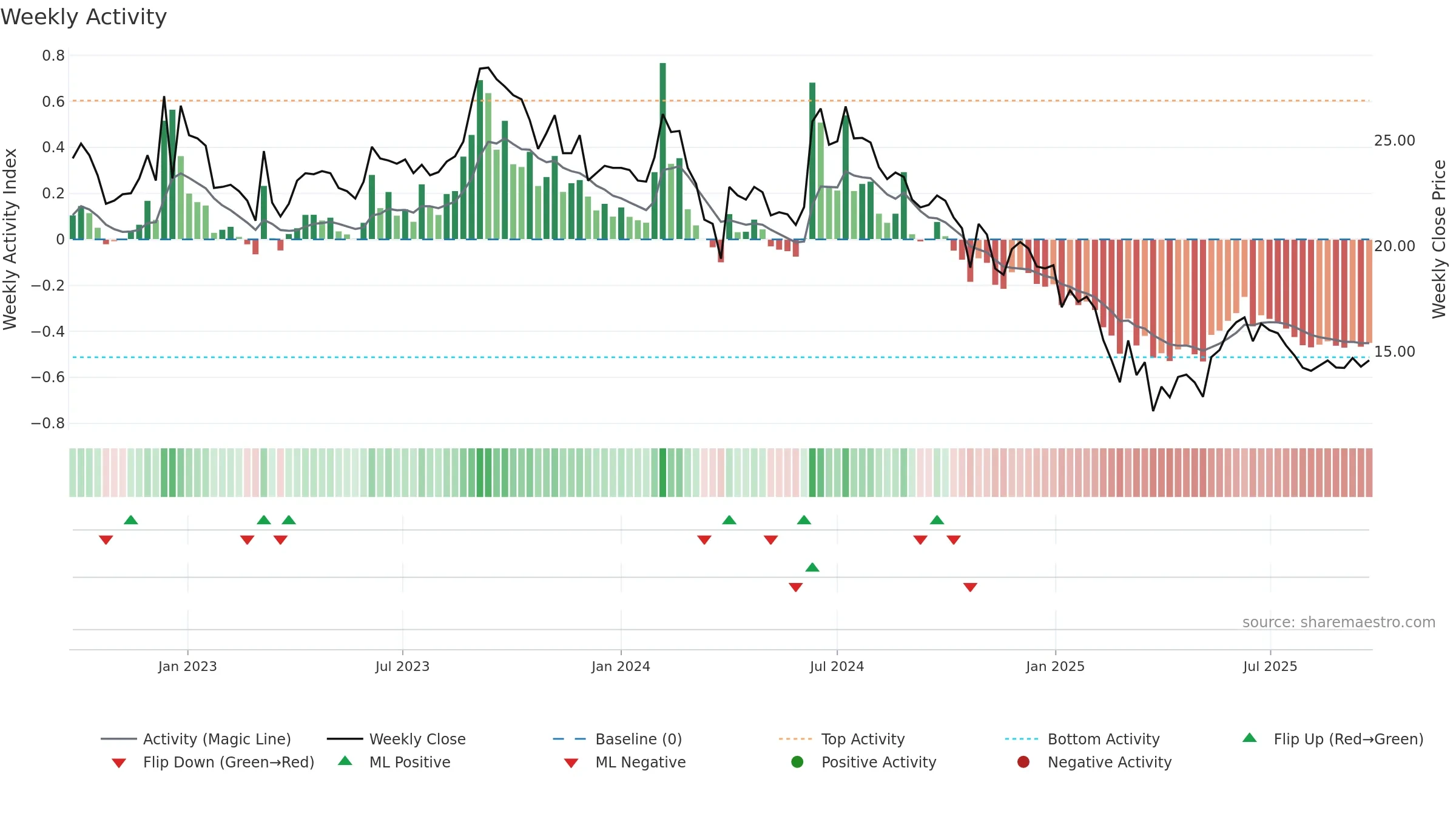Click the latest red Flip Down triangle

point(954,539)
